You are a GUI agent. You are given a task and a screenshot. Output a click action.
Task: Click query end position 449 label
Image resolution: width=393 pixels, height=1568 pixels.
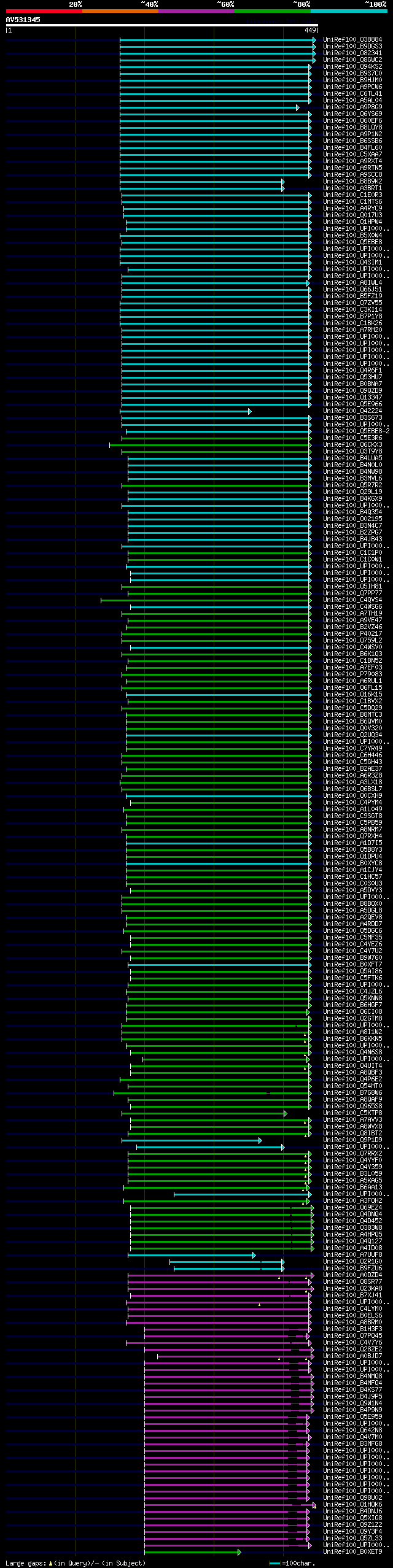[311, 30]
